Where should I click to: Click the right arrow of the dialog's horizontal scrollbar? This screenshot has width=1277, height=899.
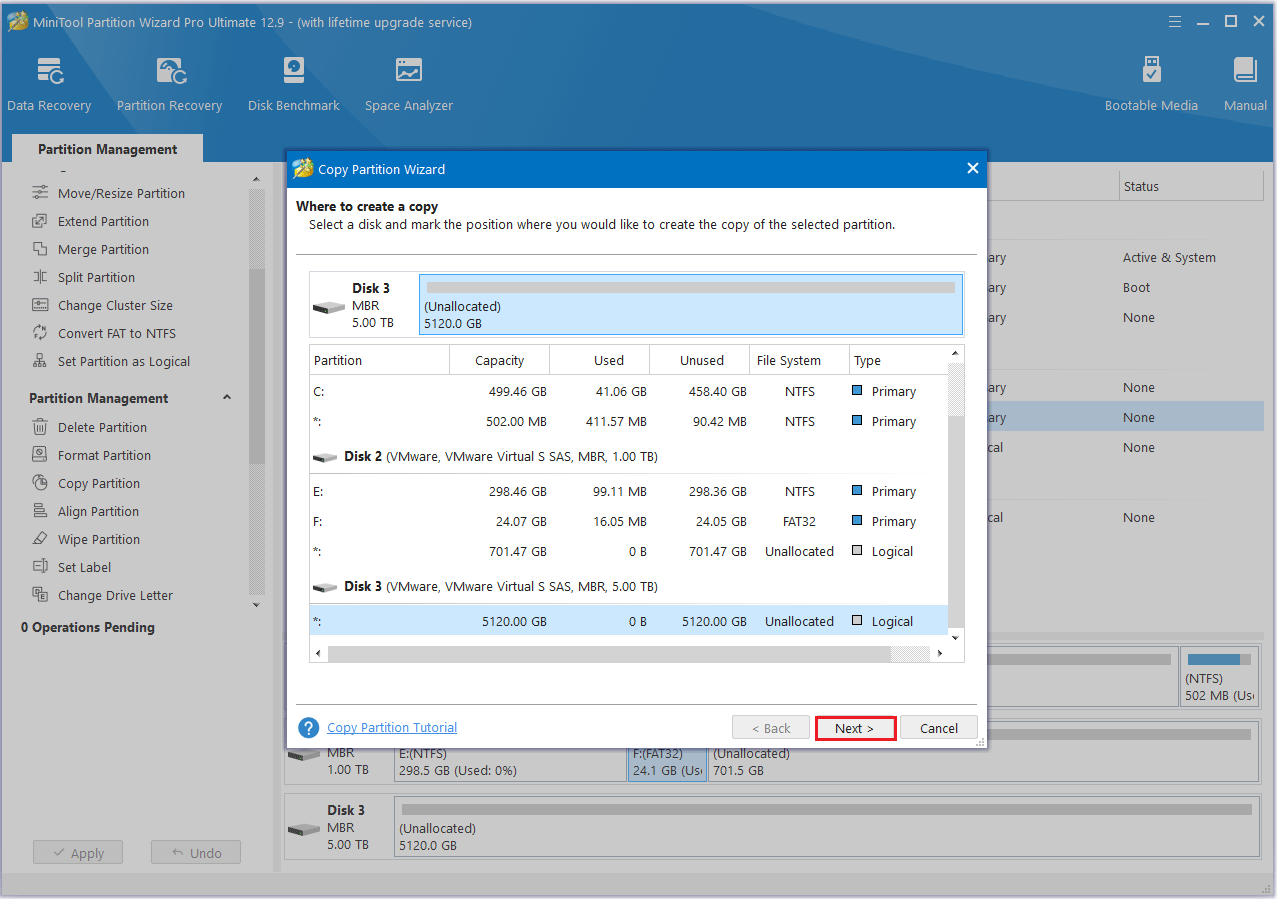[939, 653]
